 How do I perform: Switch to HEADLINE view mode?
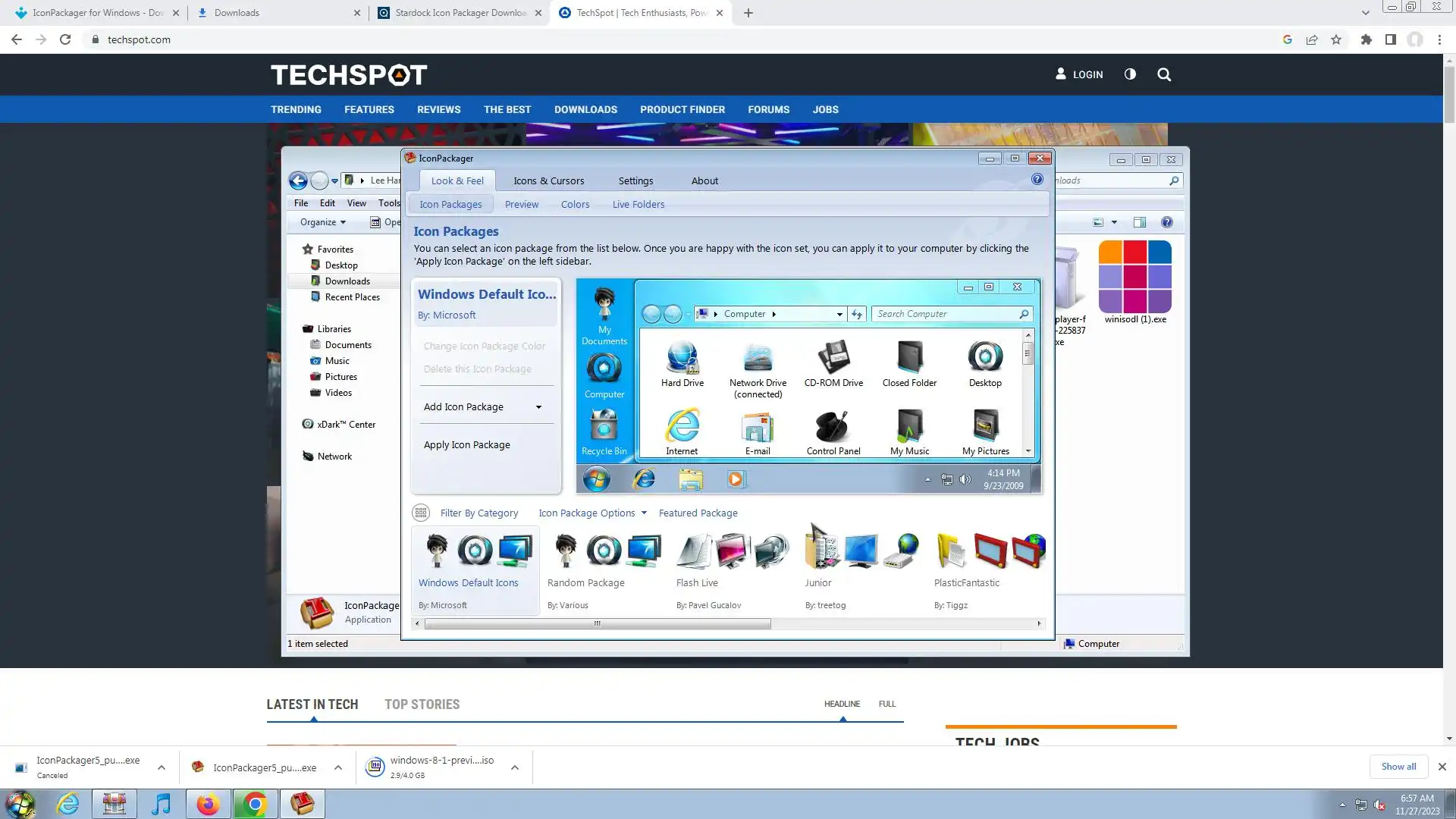point(842,704)
